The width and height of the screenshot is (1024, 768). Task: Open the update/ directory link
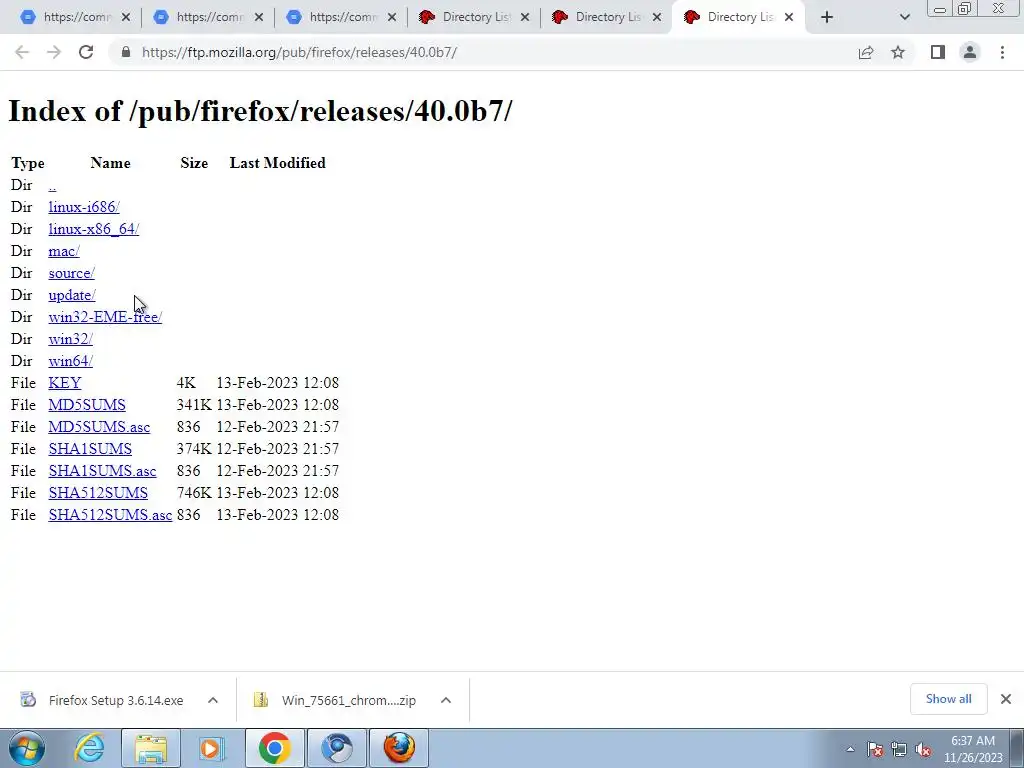point(72,295)
